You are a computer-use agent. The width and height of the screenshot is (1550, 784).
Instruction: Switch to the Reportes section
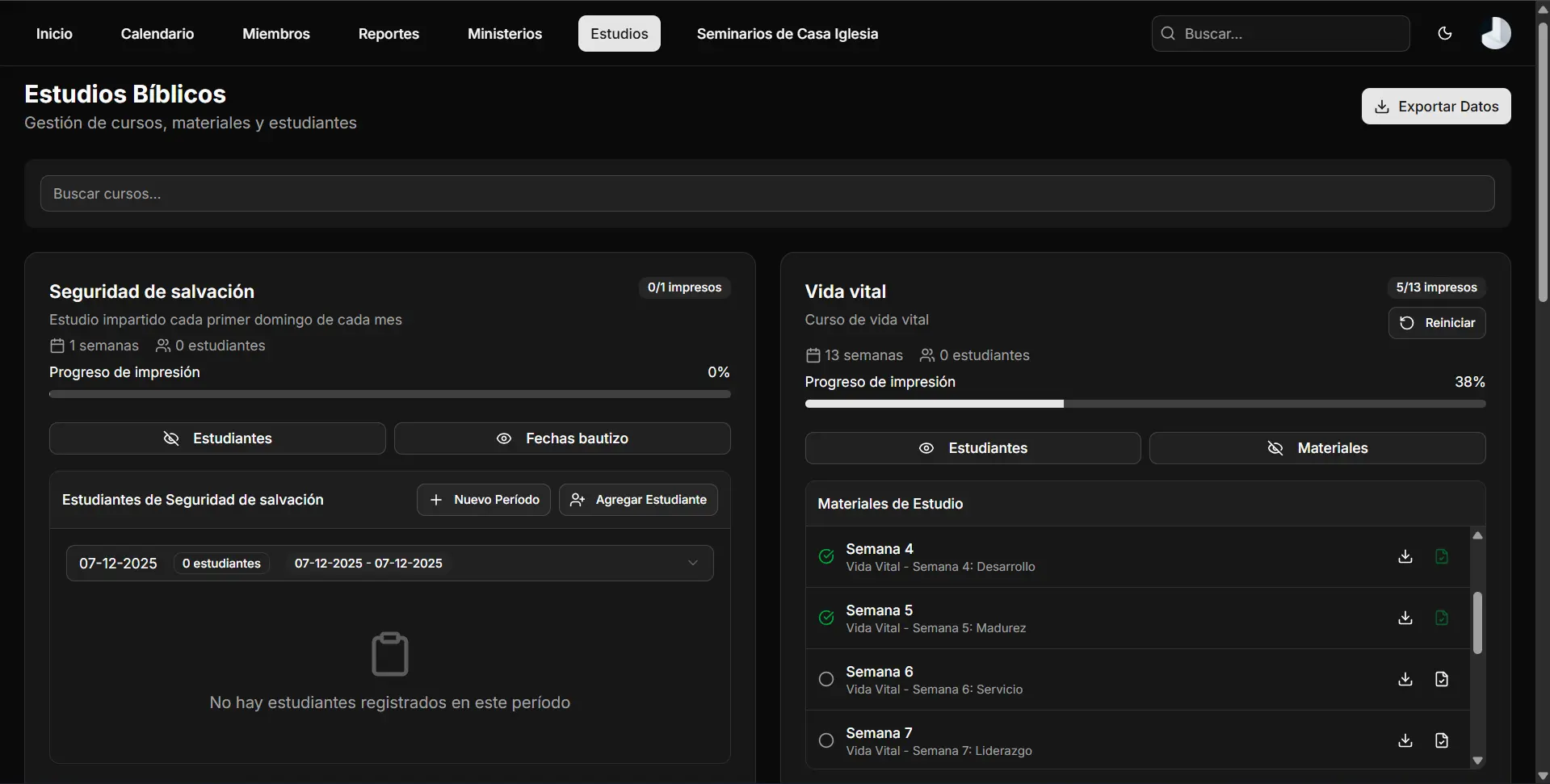point(388,33)
